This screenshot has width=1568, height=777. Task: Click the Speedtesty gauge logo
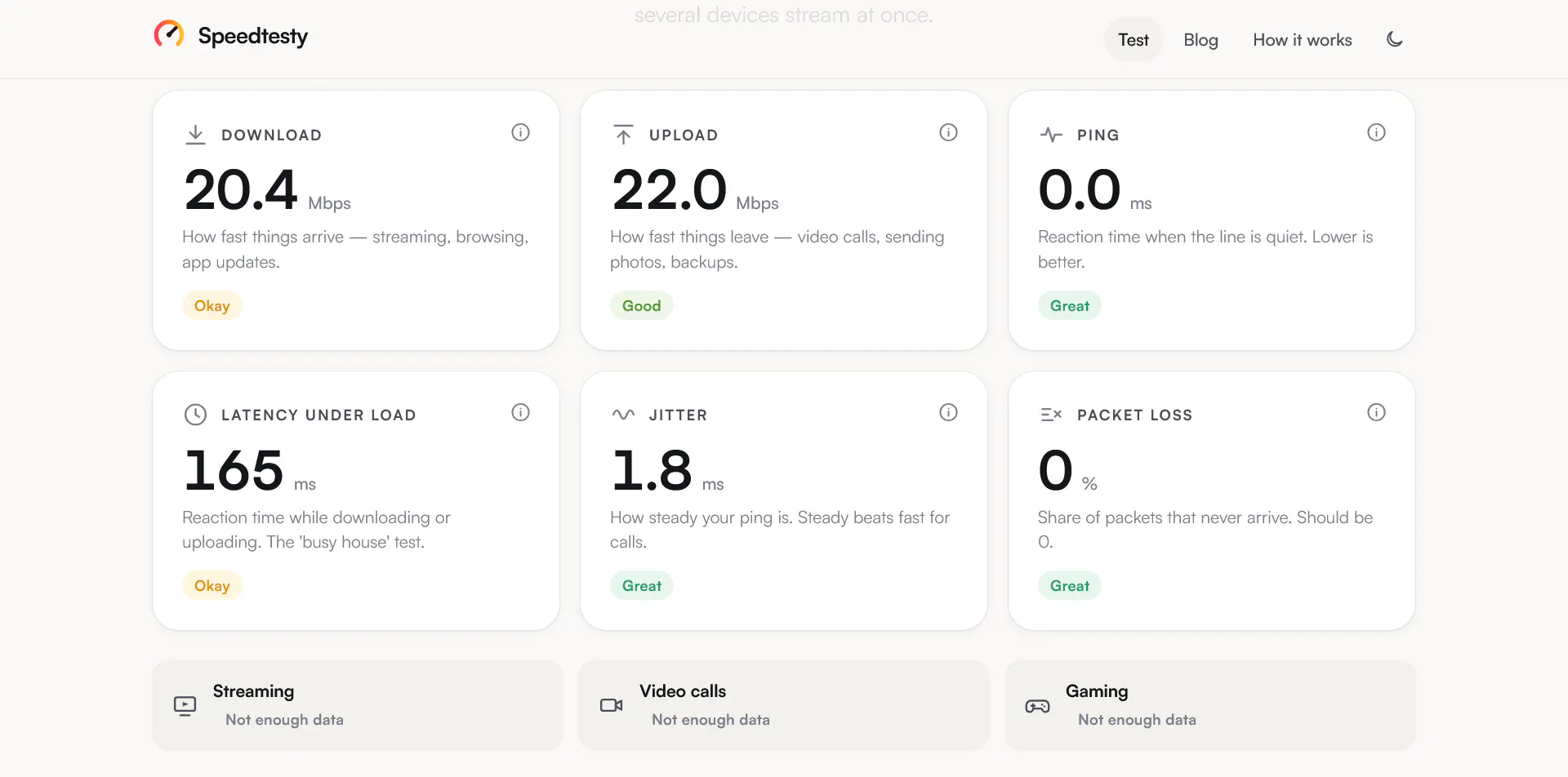click(169, 34)
